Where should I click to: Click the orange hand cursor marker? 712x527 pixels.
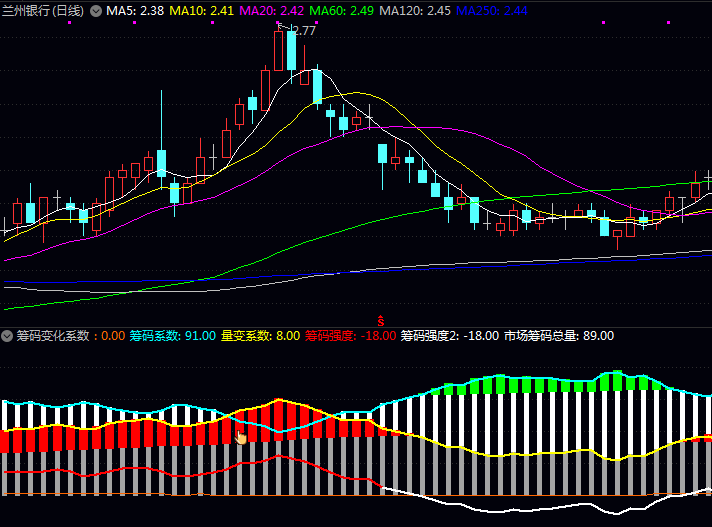coord(240,436)
